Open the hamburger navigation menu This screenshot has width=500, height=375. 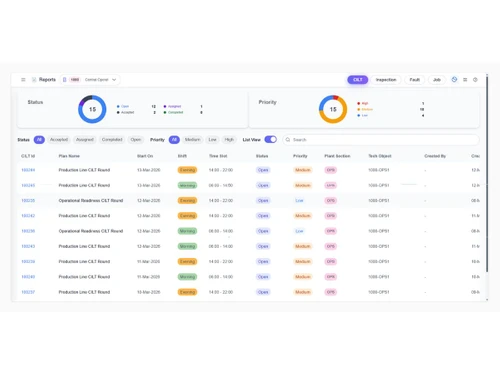coord(23,80)
